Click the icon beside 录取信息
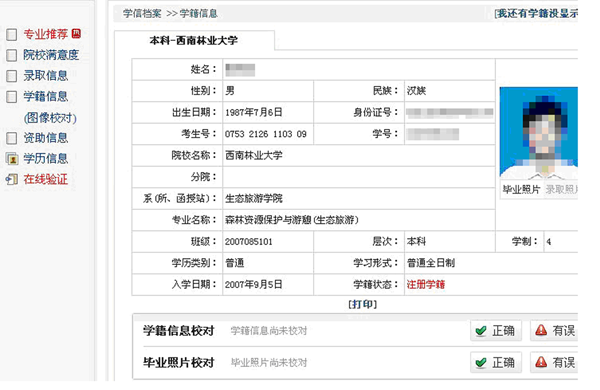Screen dimensions: 600x390 (11, 76)
